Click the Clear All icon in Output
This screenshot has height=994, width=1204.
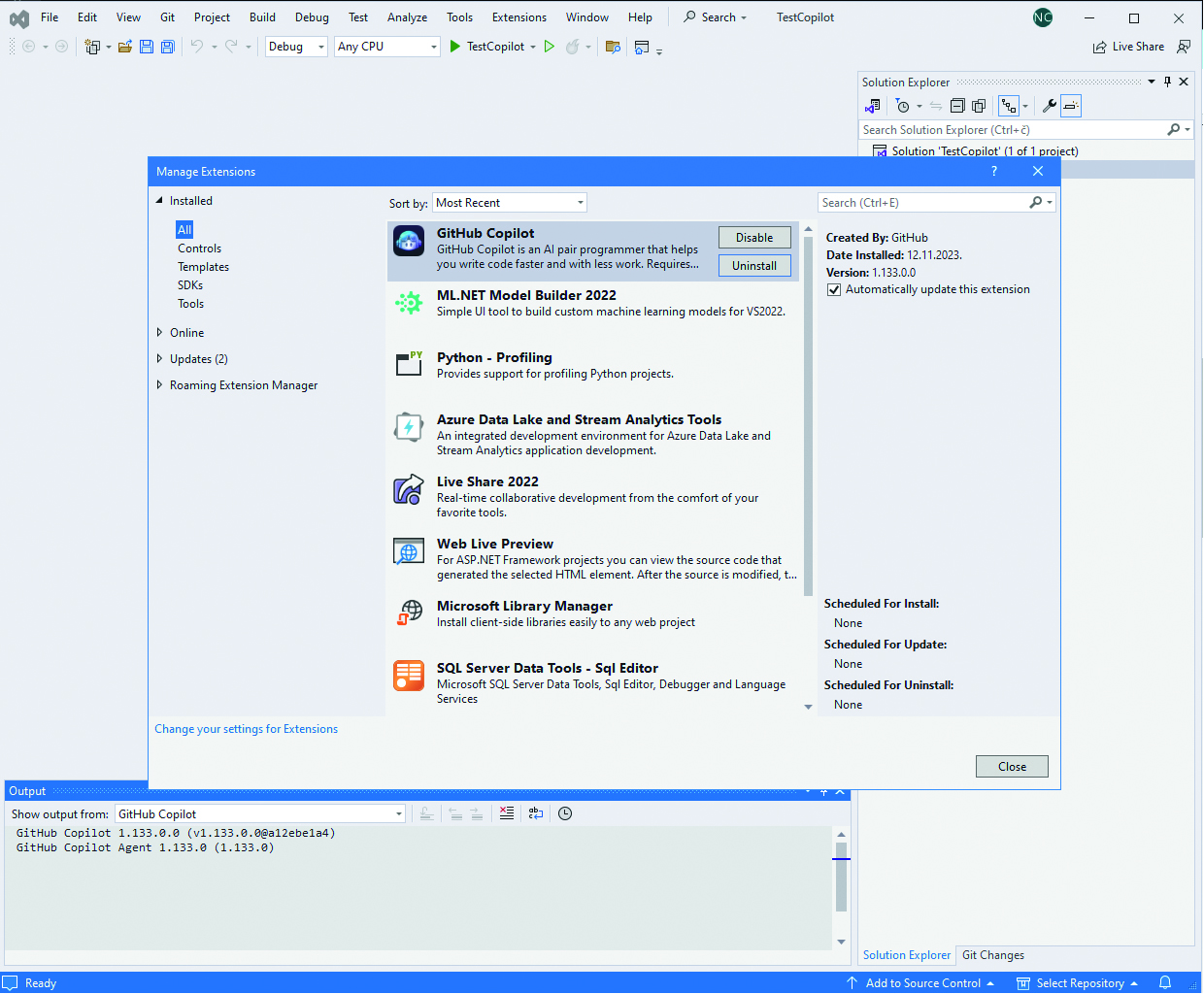click(507, 813)
